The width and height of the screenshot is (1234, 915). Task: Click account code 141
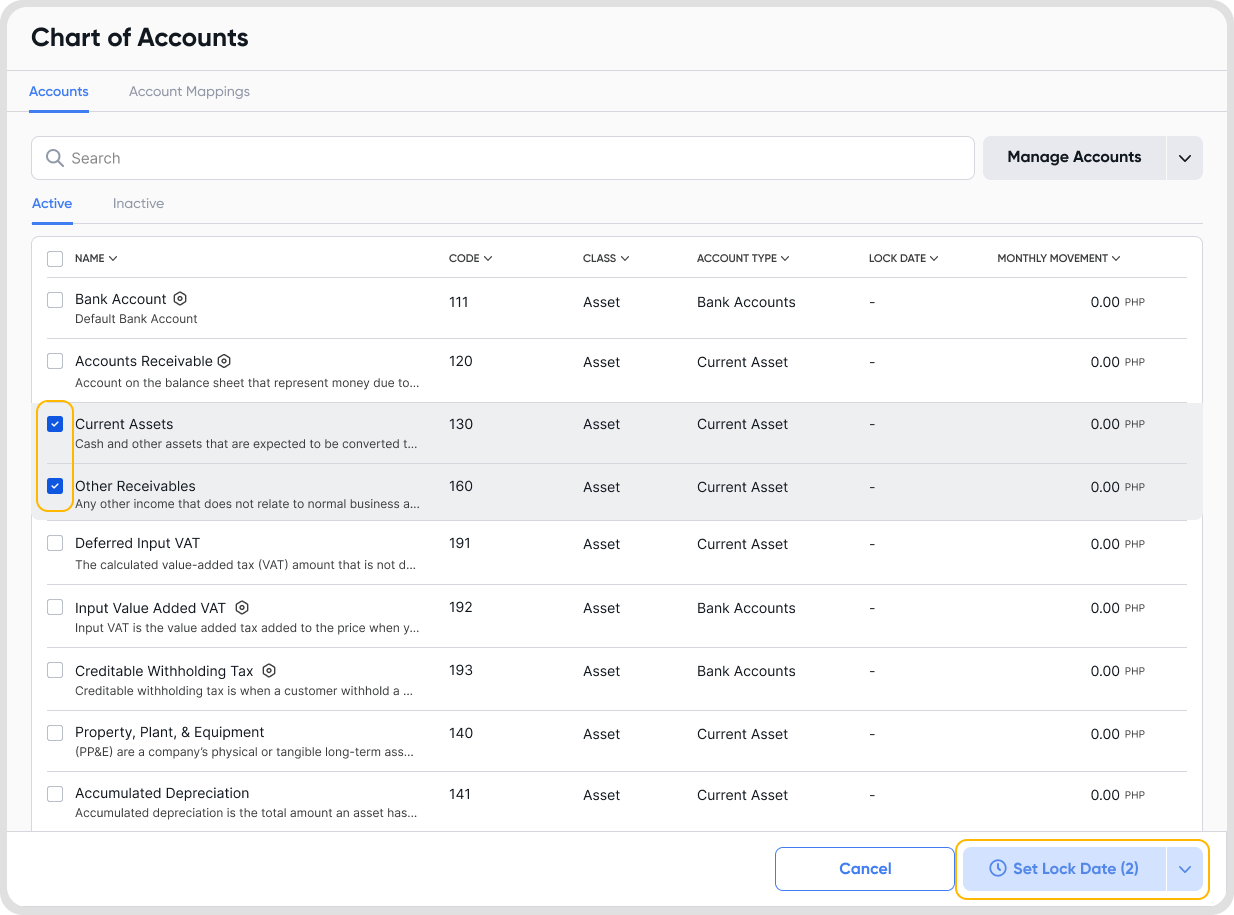click(460, 794)
